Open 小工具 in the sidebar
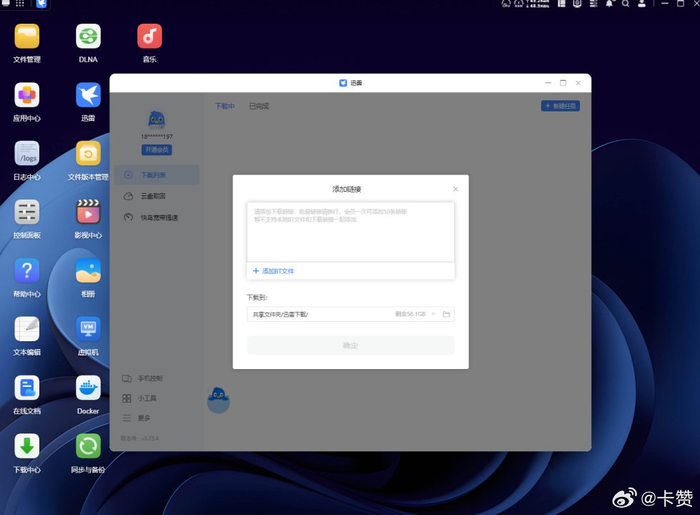 140,398
